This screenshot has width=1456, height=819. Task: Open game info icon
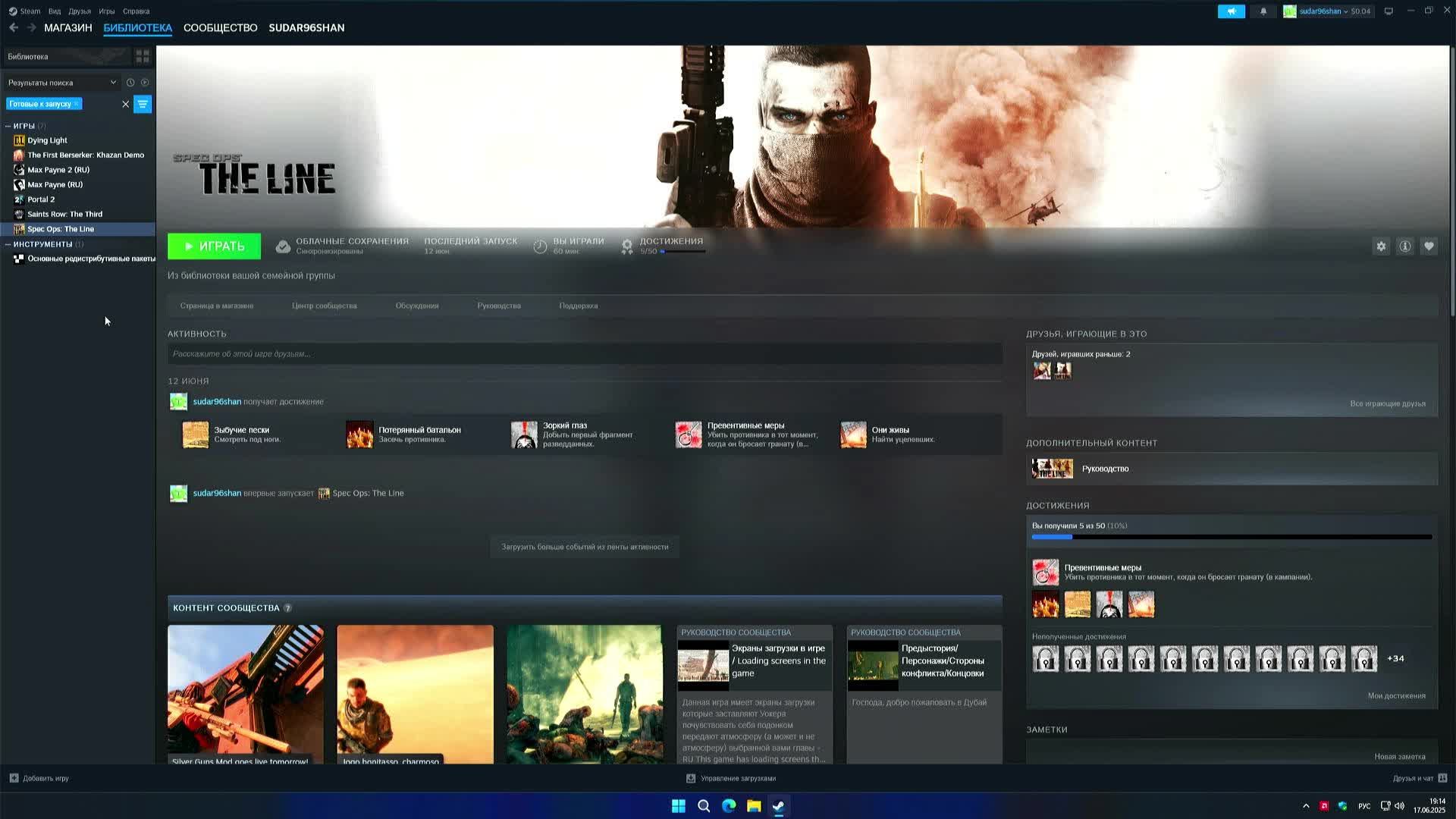coord(1405,246)
